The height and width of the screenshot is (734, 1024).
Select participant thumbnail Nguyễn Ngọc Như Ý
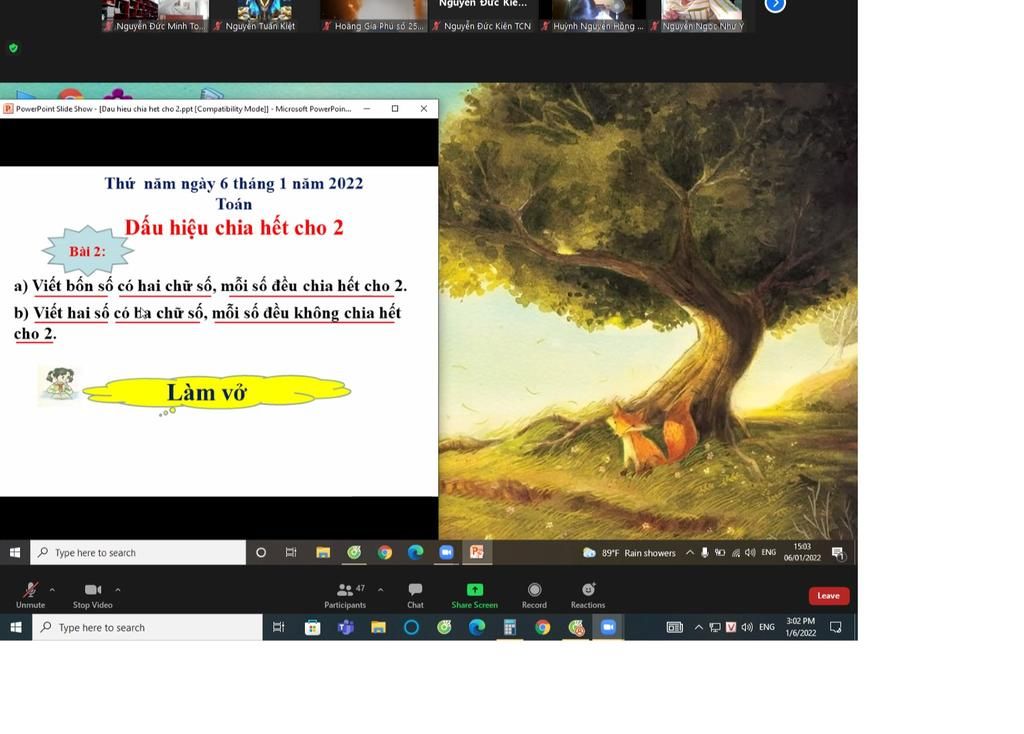point(702,16)
